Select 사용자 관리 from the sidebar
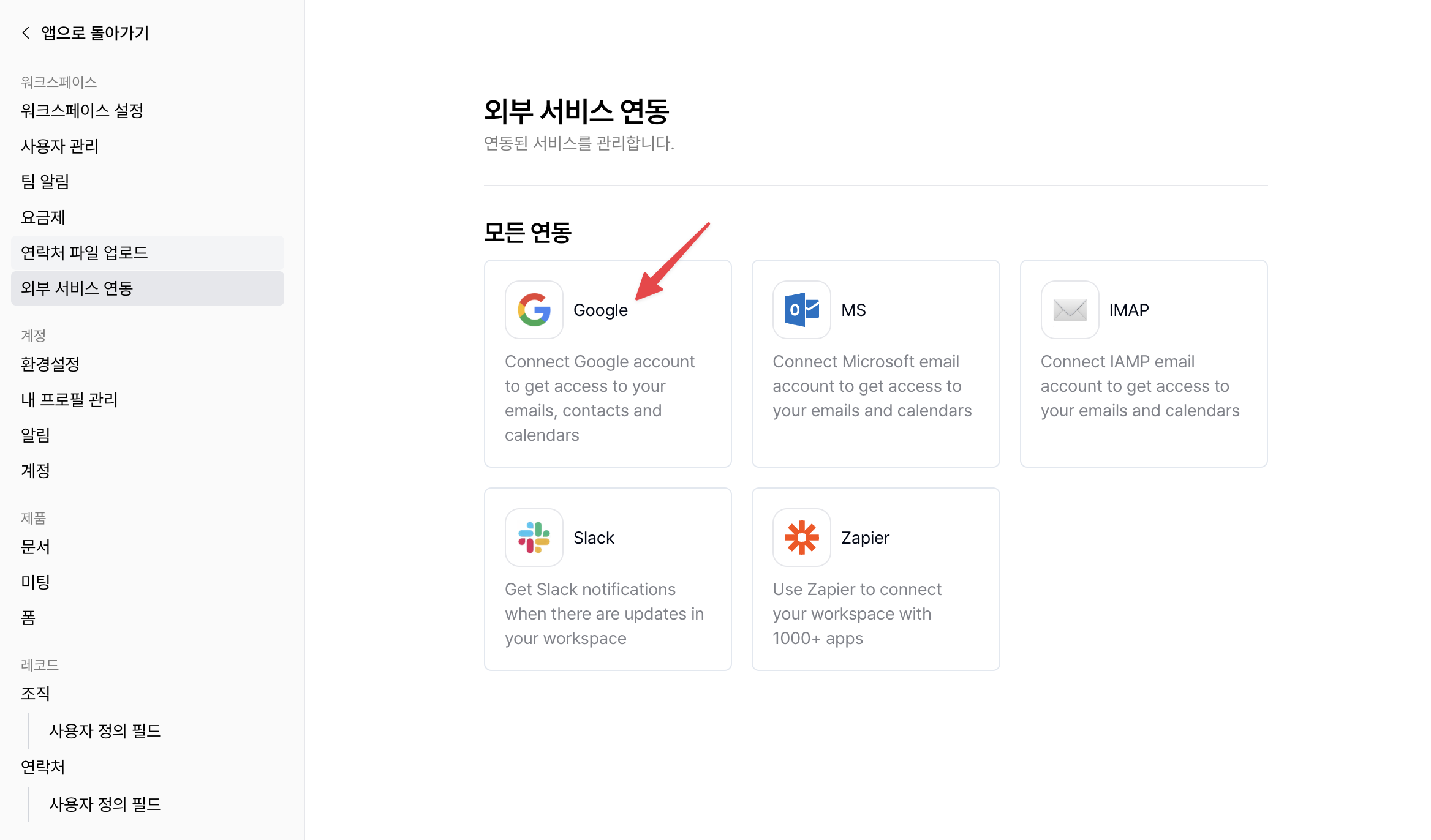 59,146
